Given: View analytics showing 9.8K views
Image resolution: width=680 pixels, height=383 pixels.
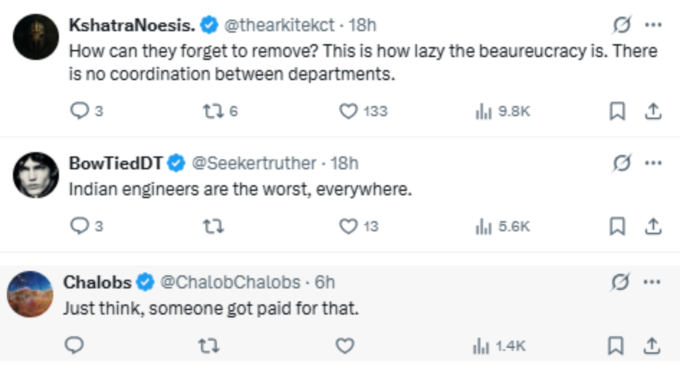Looking at the screenshot, I should 502,111.
